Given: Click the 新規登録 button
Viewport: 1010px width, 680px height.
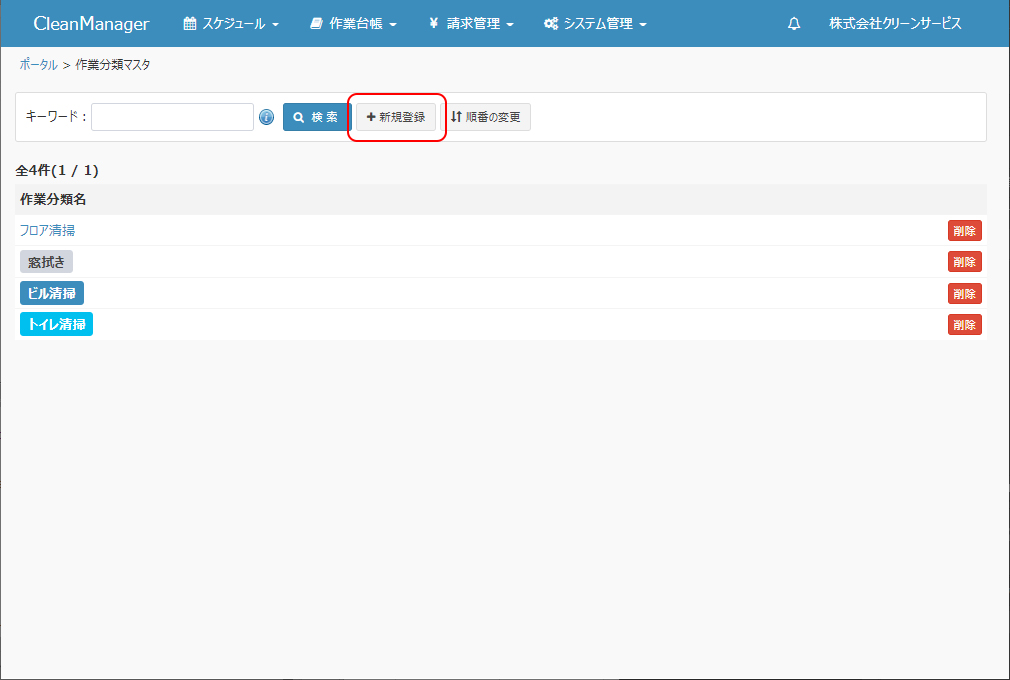Looking at the screenshot, I should 396,117.
